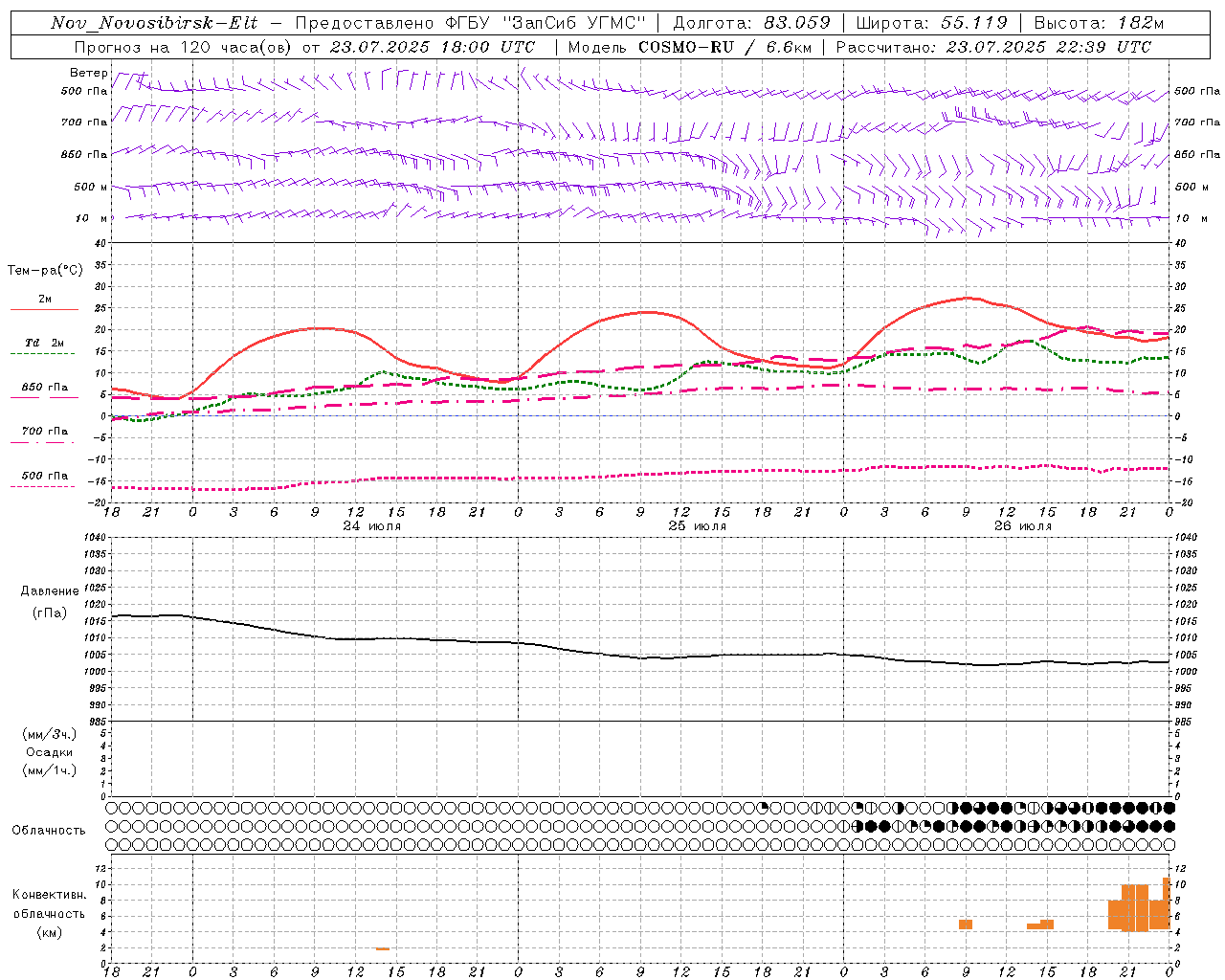Screen dimensions: 1225x980
Task: Click the date label 24 июля
Action: tap(372, 526)
